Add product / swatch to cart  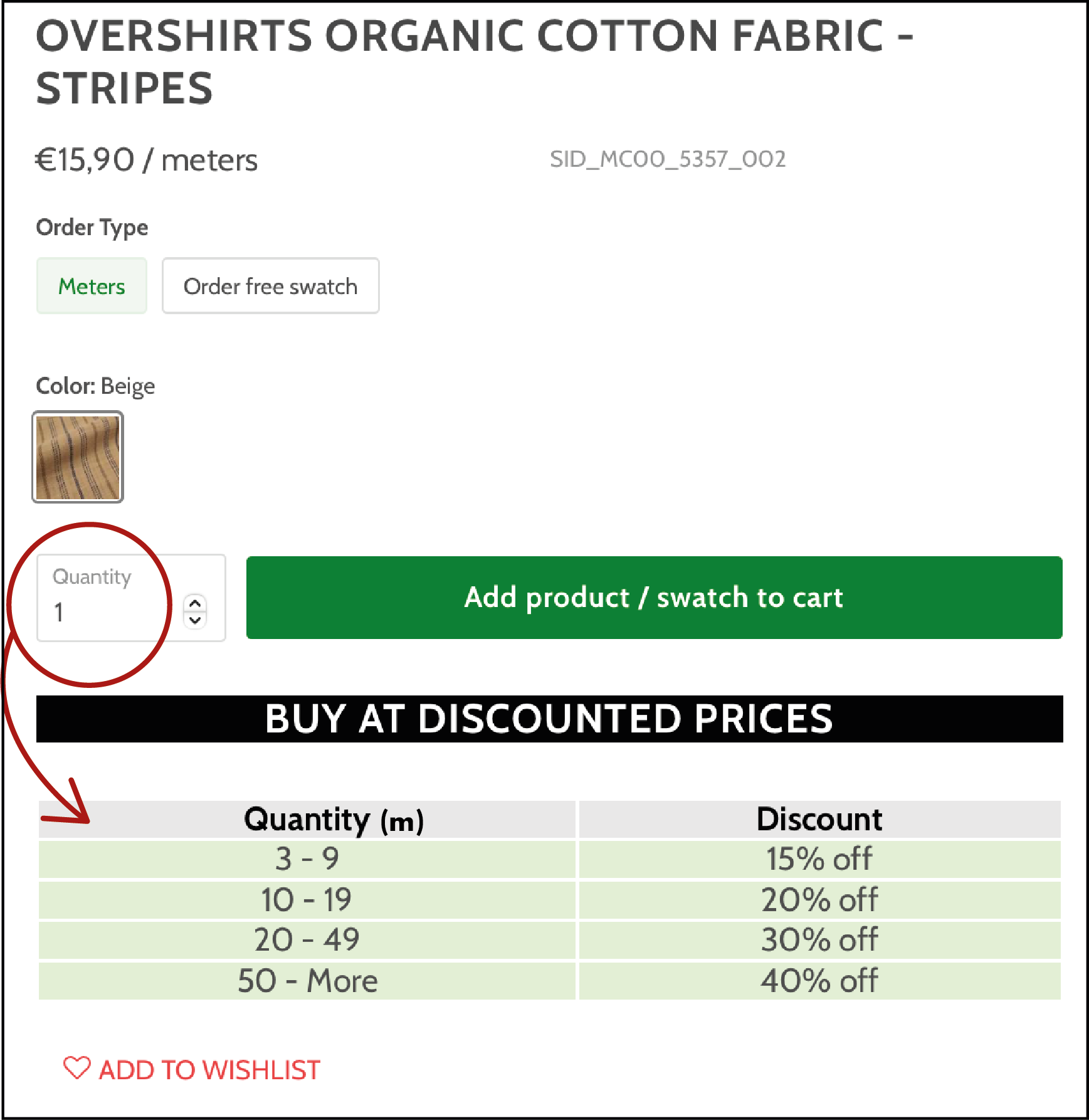pyautogui.click(x=654, y=598)
